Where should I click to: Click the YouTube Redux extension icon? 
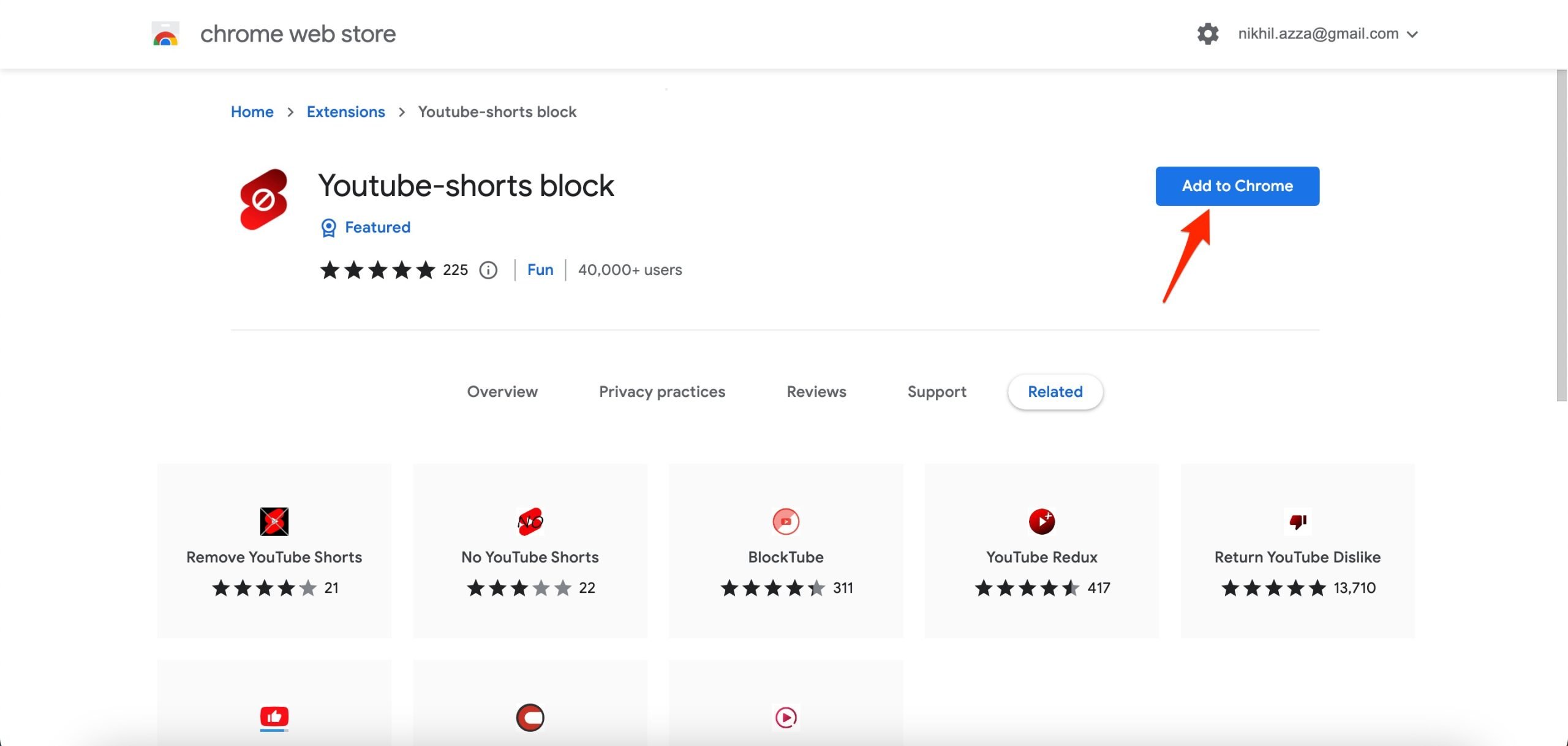1041,520
